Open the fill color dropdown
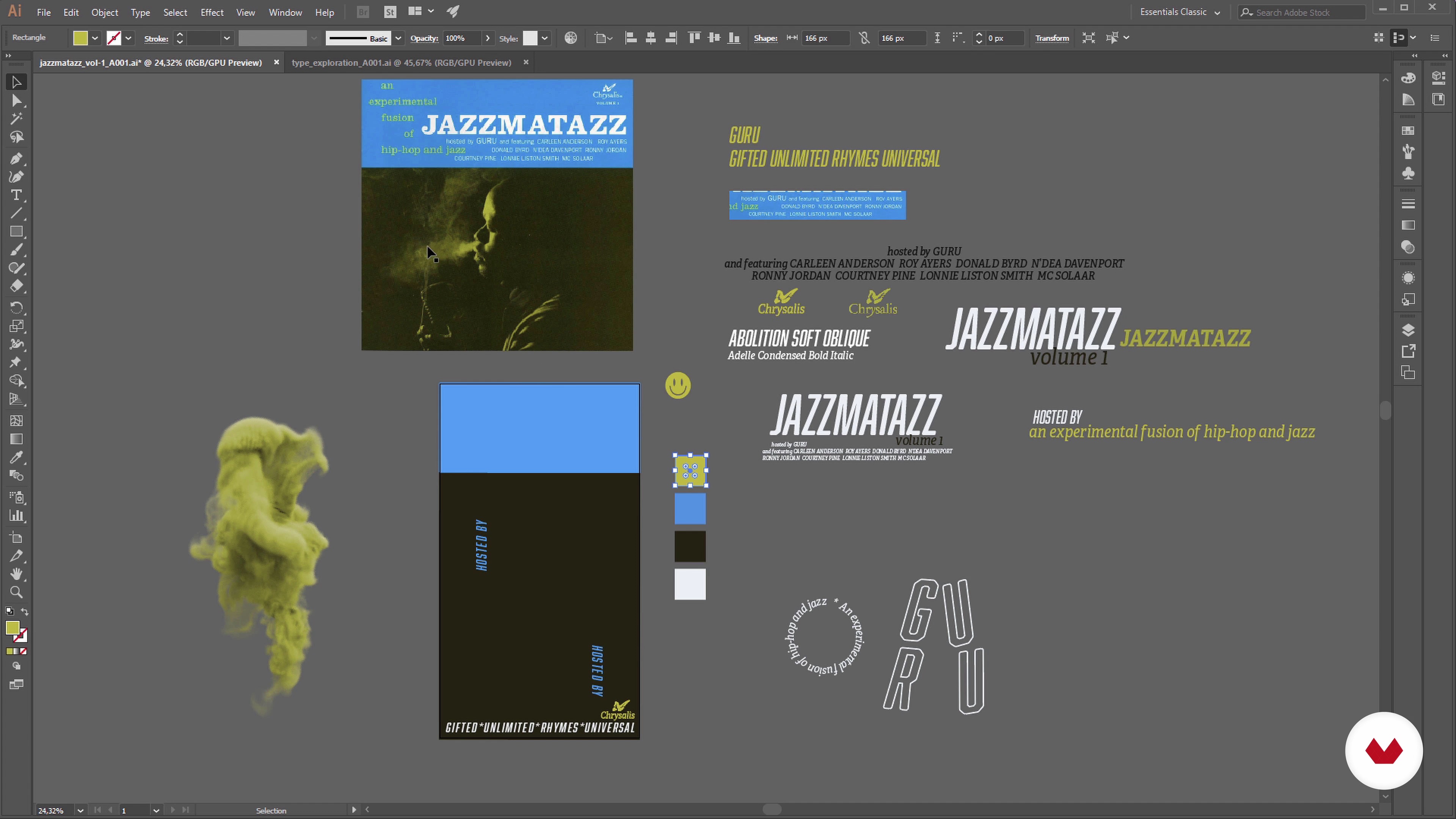Viewport: 1456px width, 819px height. click(x=95, y=38)
